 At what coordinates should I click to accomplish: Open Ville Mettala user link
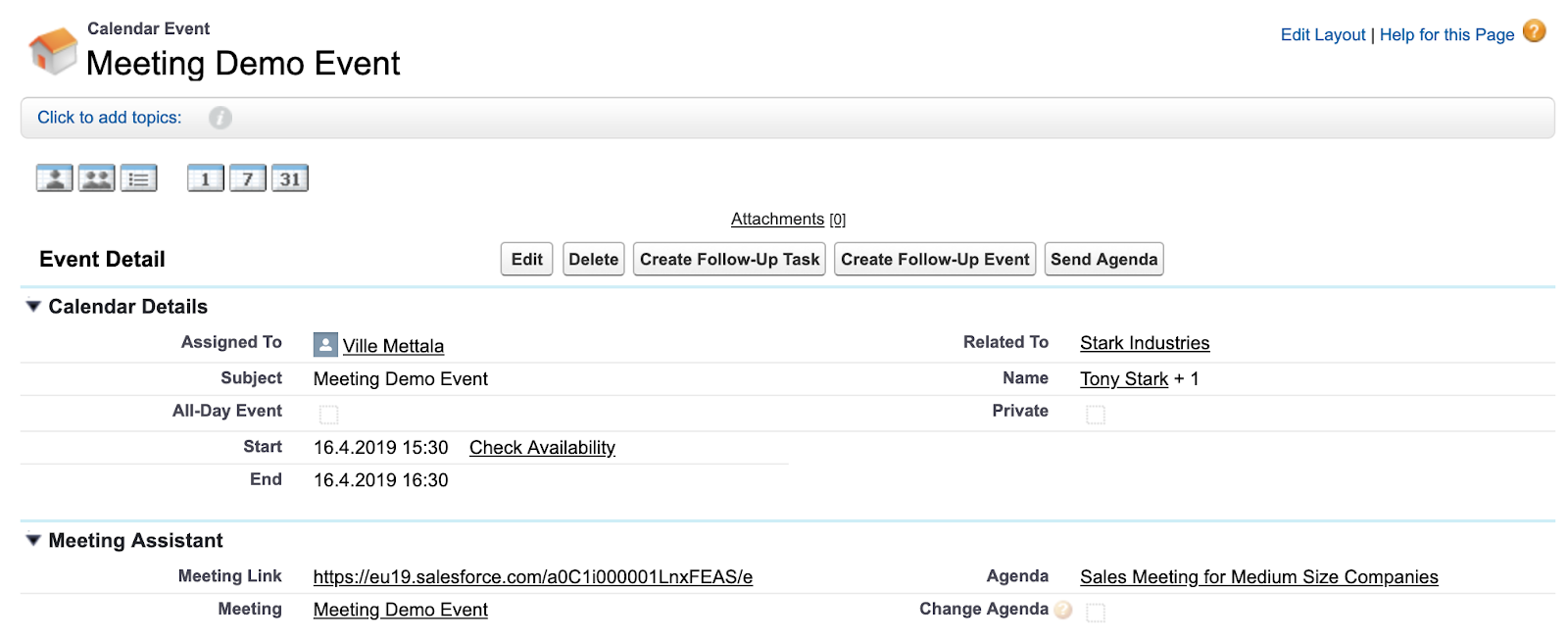393,346
